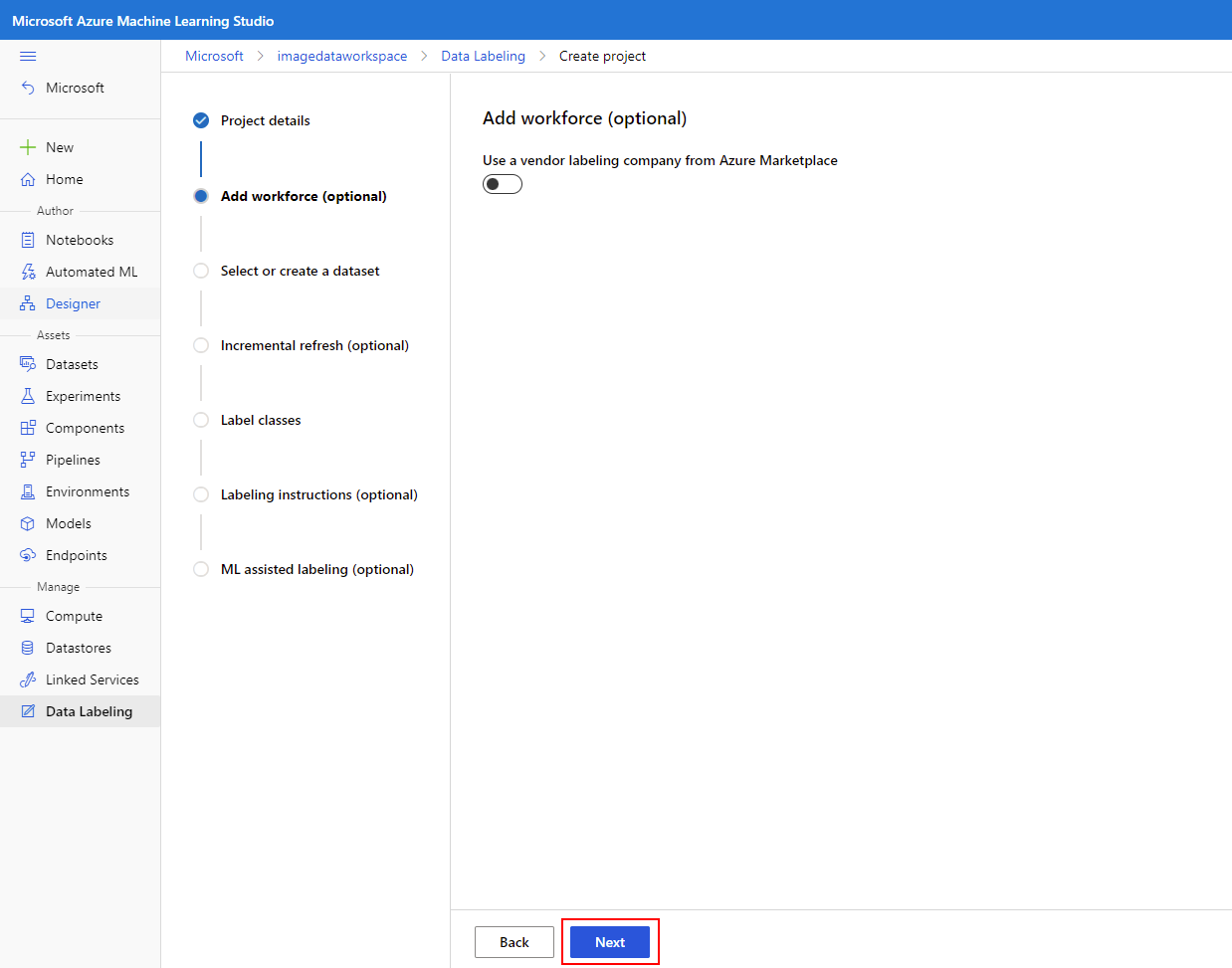Open Notebooks from the sidebar
The image size is (1232, 968).
point(80,240)
